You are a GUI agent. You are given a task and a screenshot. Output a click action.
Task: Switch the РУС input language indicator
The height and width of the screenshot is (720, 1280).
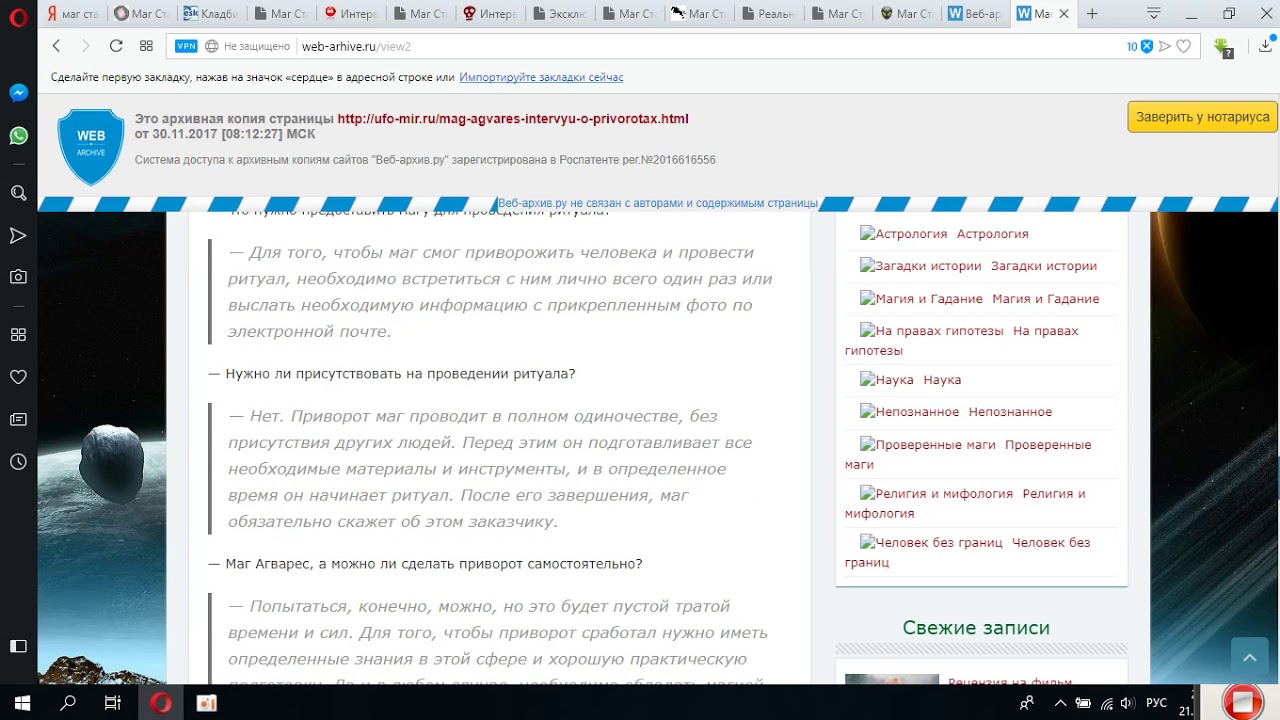coord(1156,703)
